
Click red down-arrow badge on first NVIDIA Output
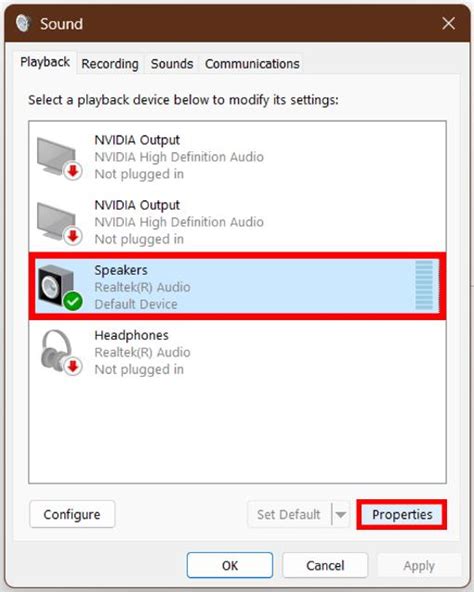point(73,171)
